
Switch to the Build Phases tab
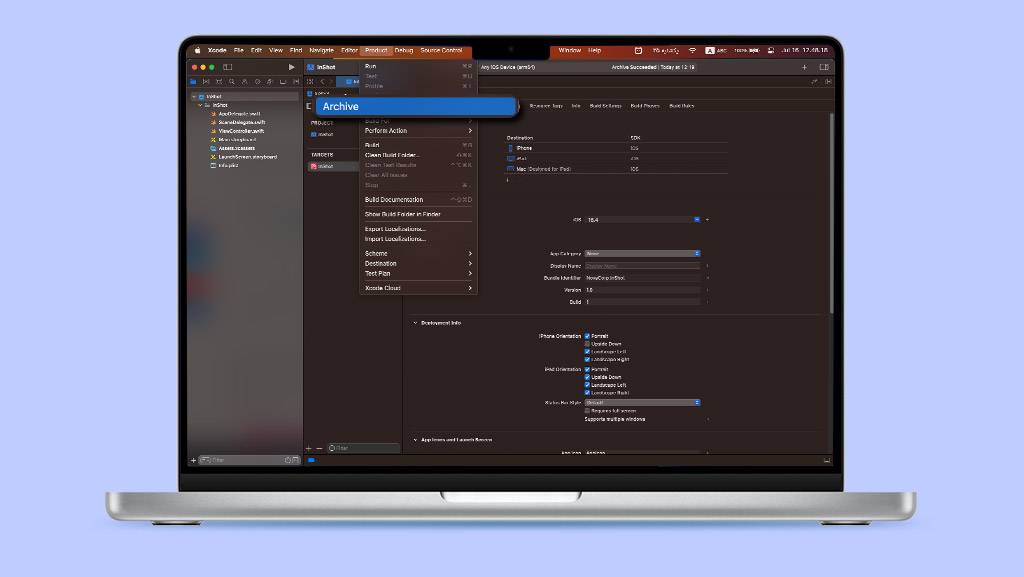click(x=645, y=105)
